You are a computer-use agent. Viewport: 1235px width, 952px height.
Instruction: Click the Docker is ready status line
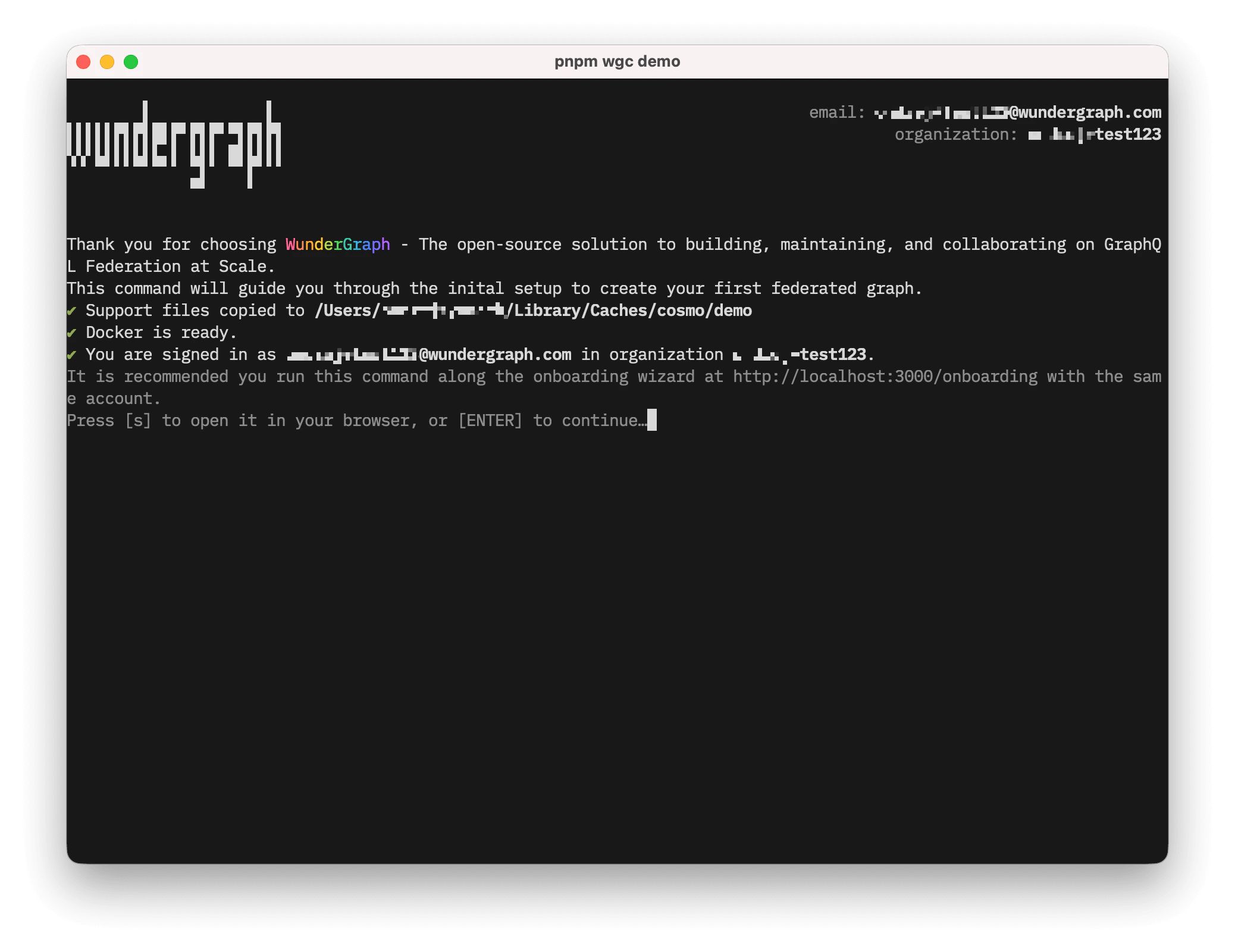(161, 332)
